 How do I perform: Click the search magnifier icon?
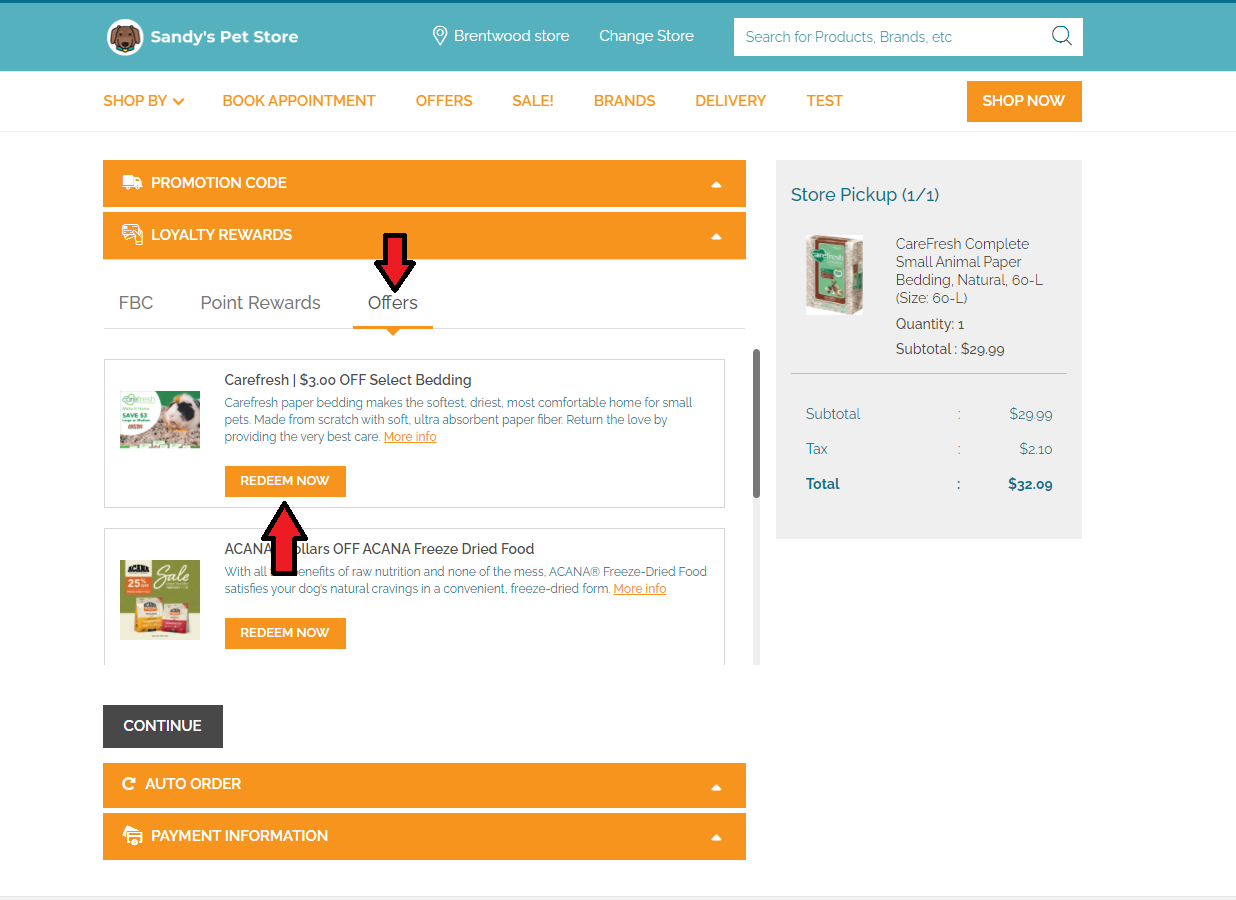[1061, 37]
